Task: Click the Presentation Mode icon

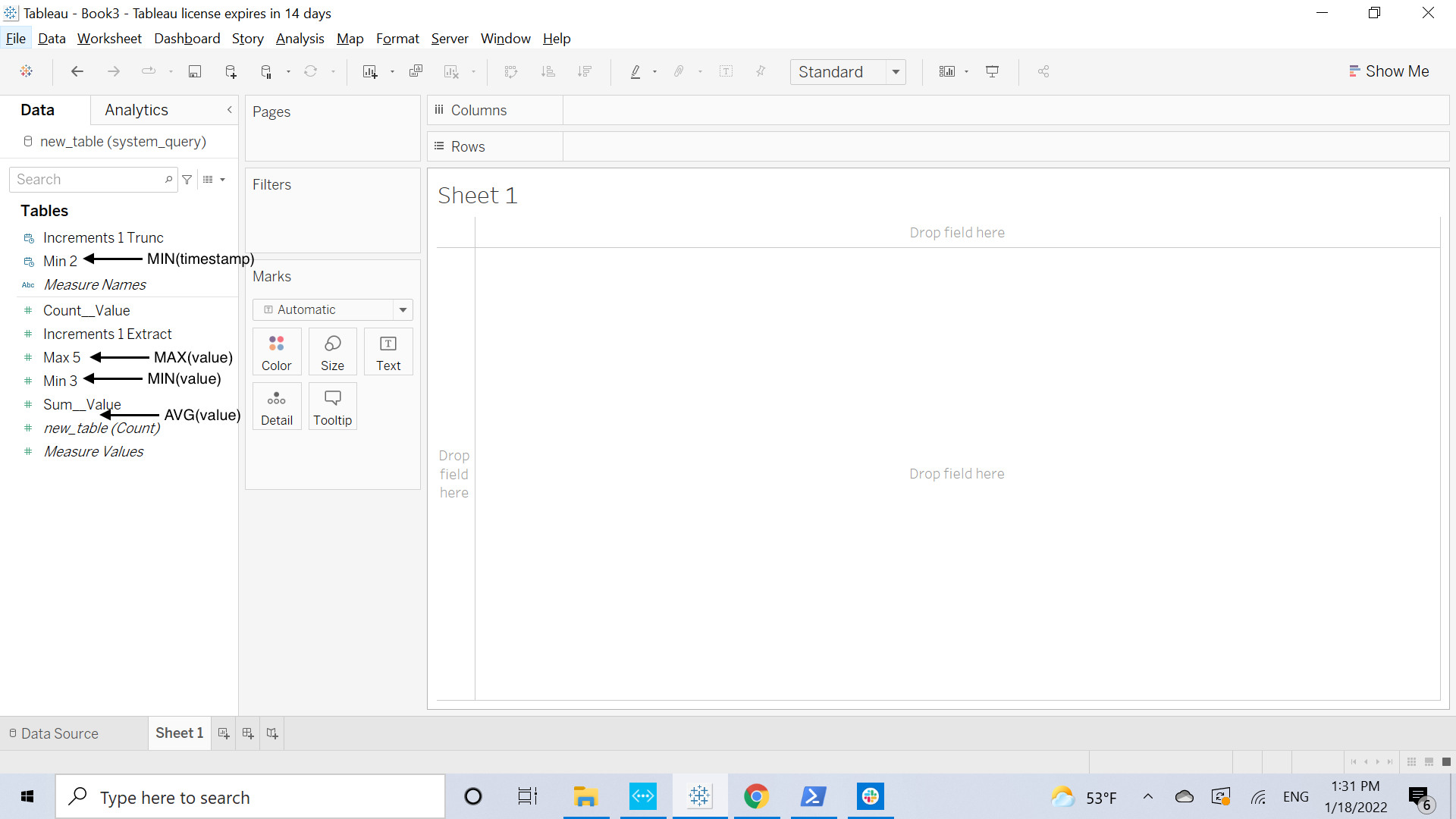Action: 992,71
